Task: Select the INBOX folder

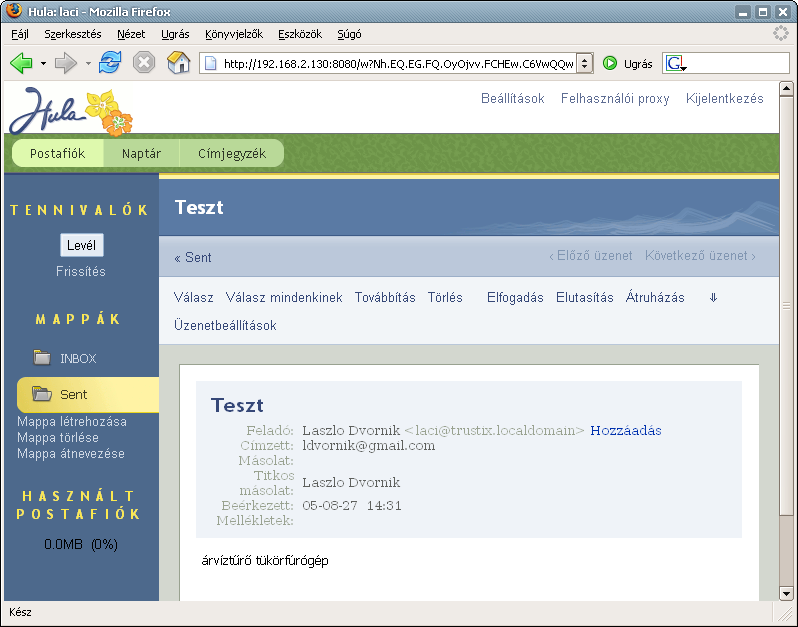Action: tap(78, 358)
